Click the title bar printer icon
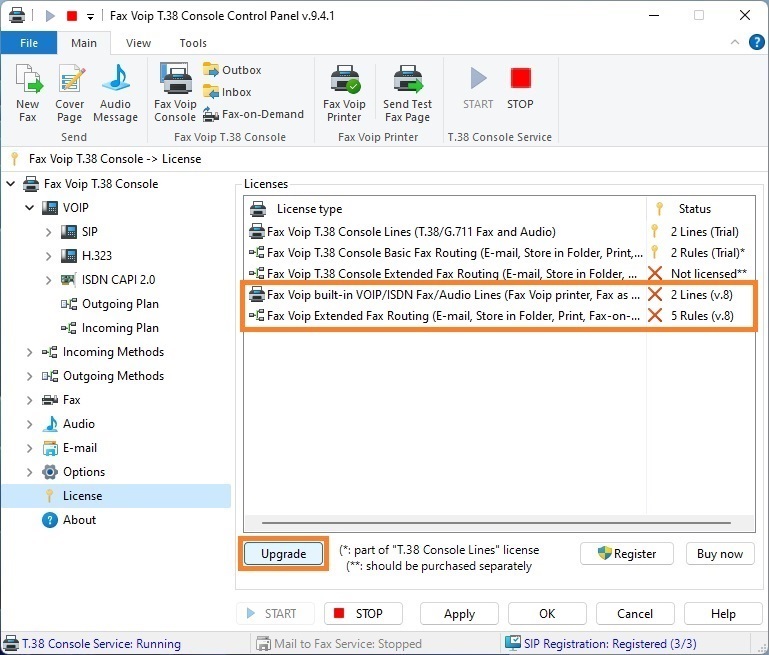769x655 pixels. click(x=17, y=15)
